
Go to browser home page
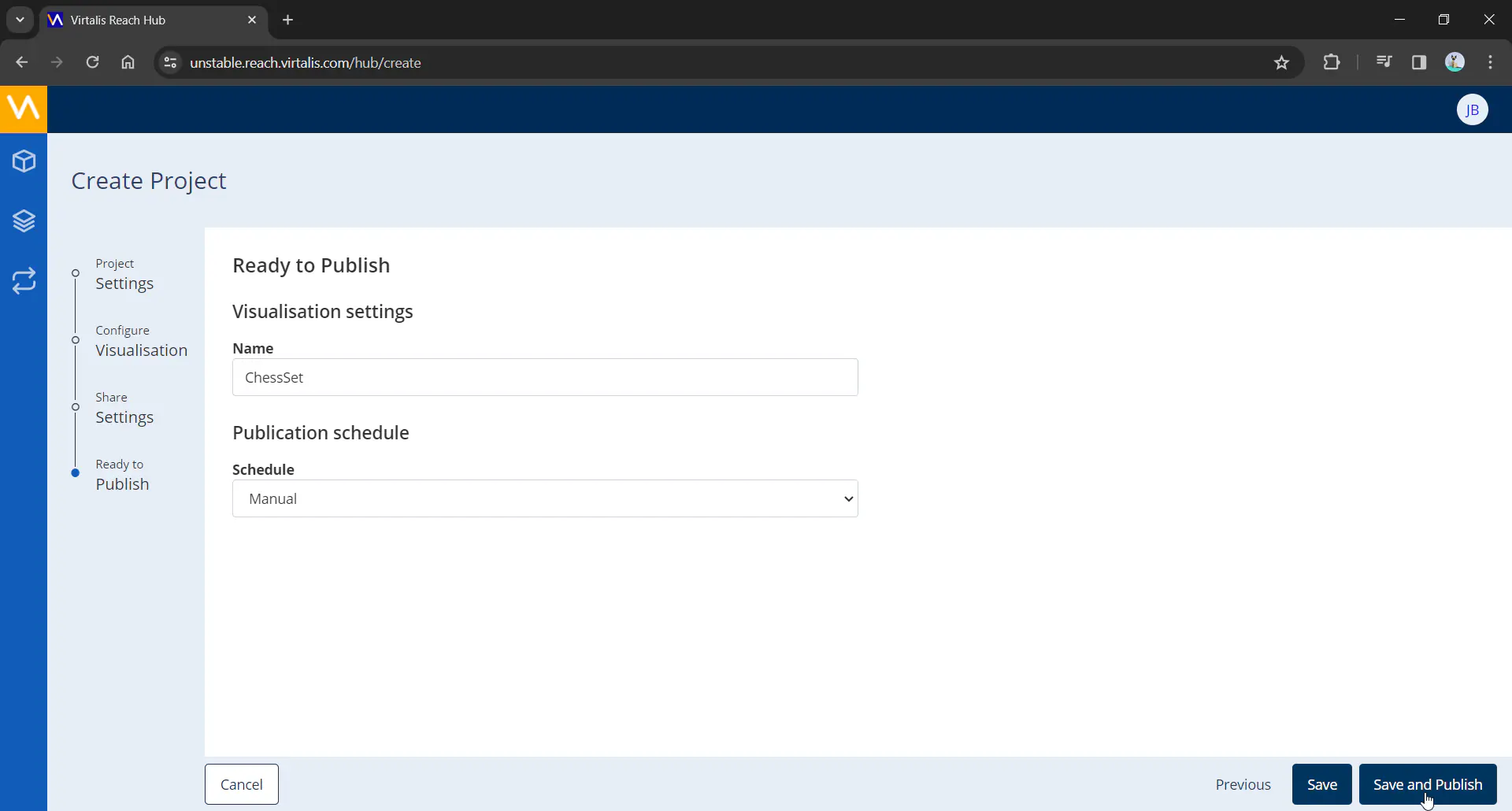pyautogui.click(x=128, y=62)
